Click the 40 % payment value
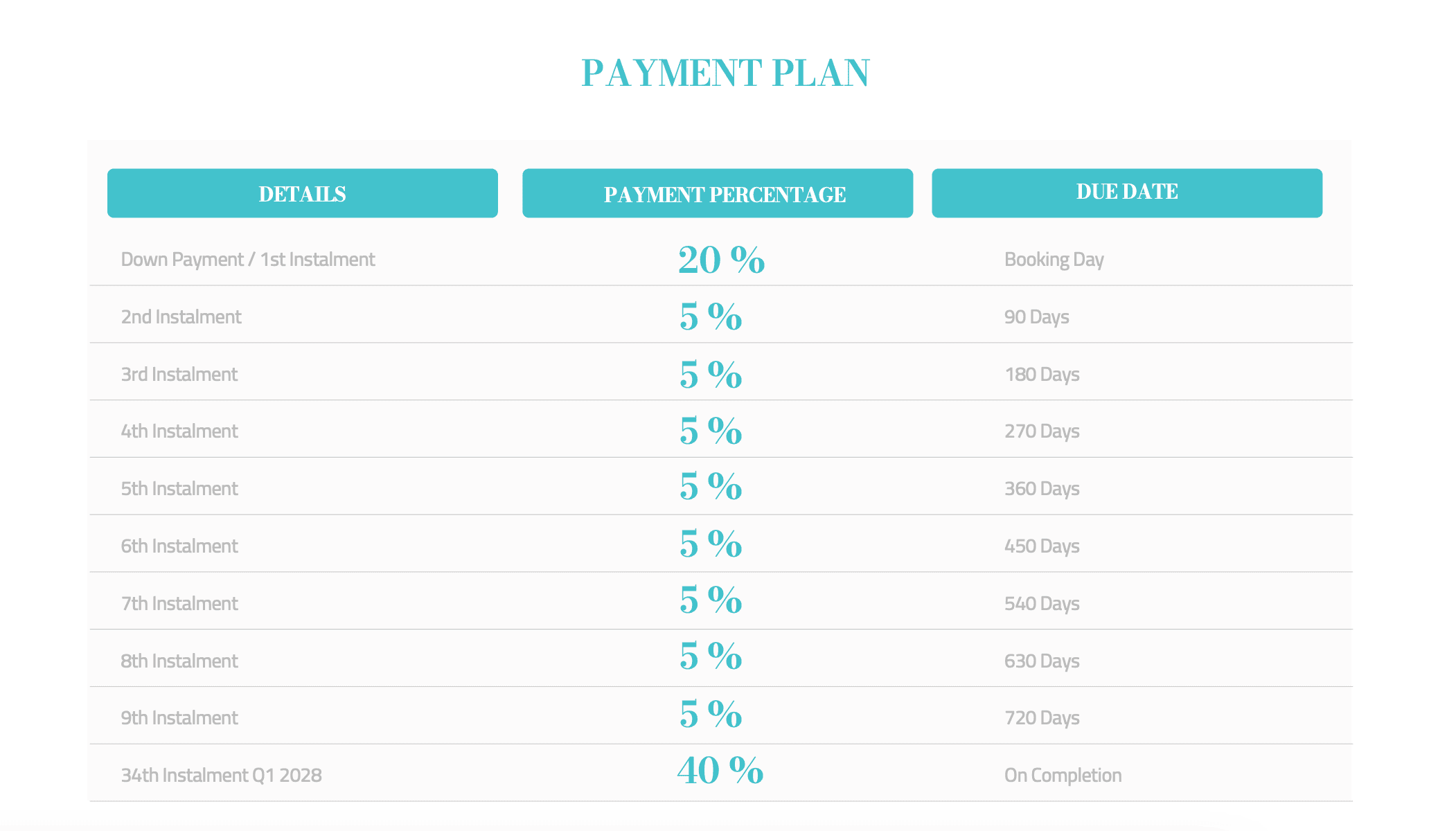1456x831 pixels. coord(720,771)
